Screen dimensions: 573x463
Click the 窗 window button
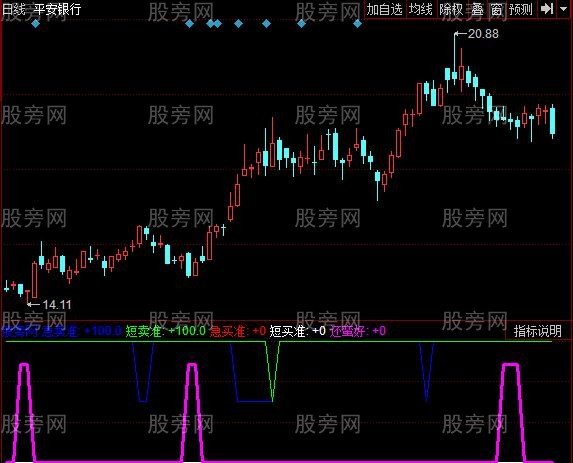coord(496,9)
